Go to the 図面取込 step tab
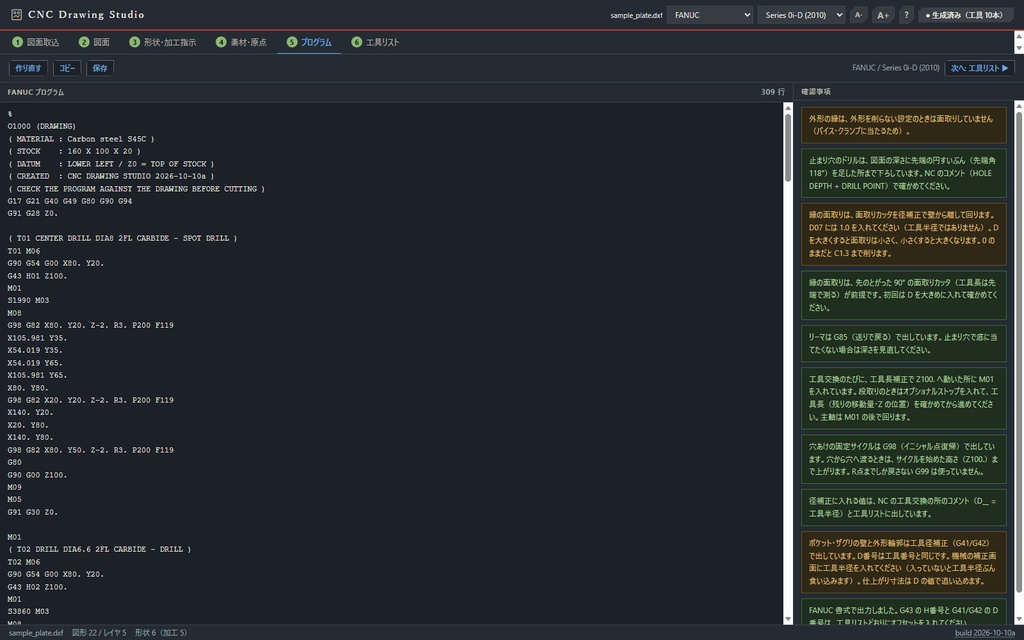Screen dimensions: 1024x640 (x=35, y=42)
